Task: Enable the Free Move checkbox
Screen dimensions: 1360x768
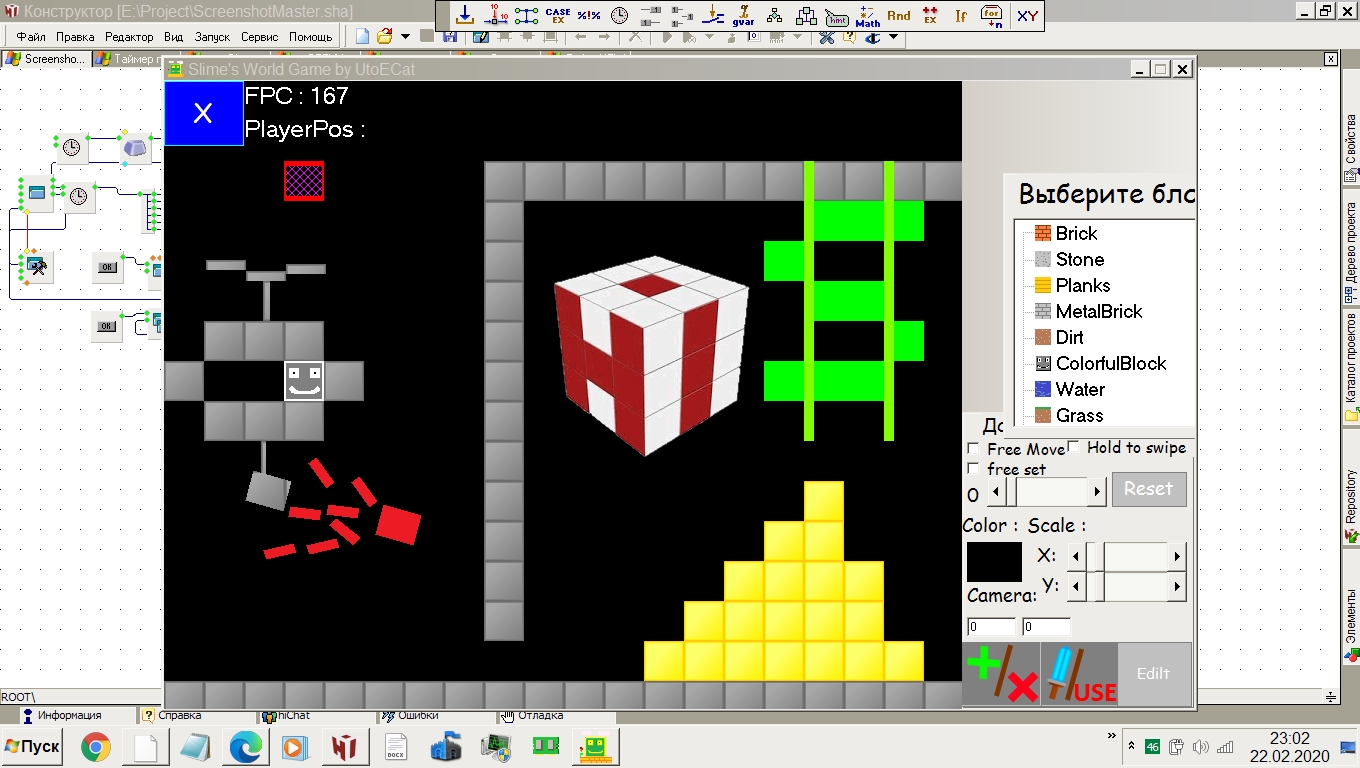Action: (973, 449)
